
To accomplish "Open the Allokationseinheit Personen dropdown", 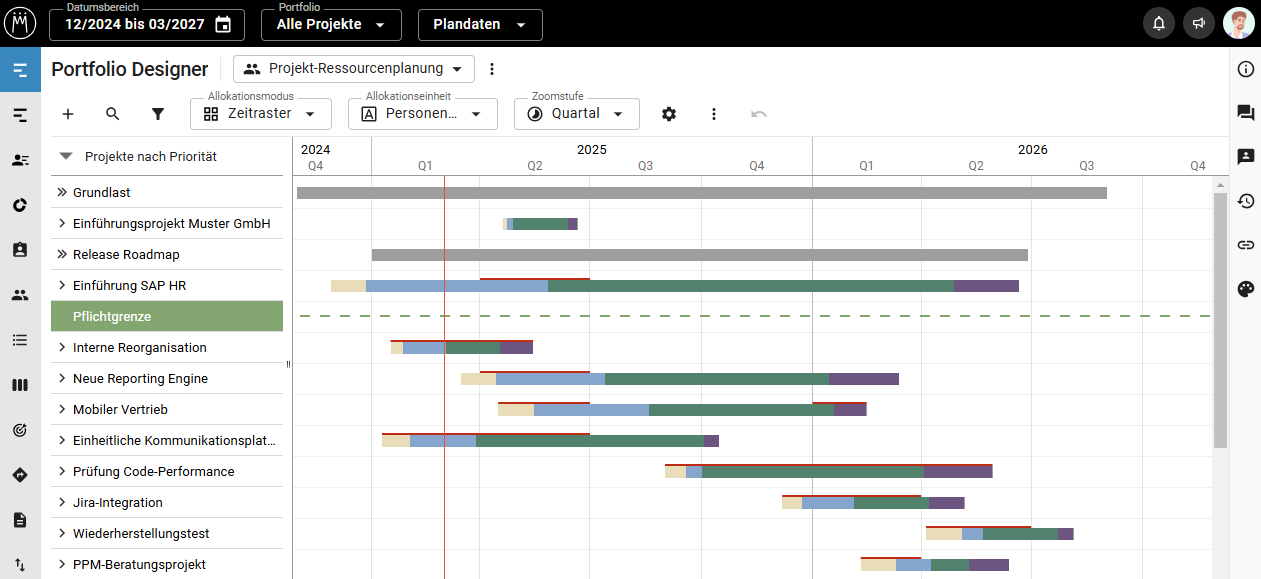I will click(x=422, y=114).
